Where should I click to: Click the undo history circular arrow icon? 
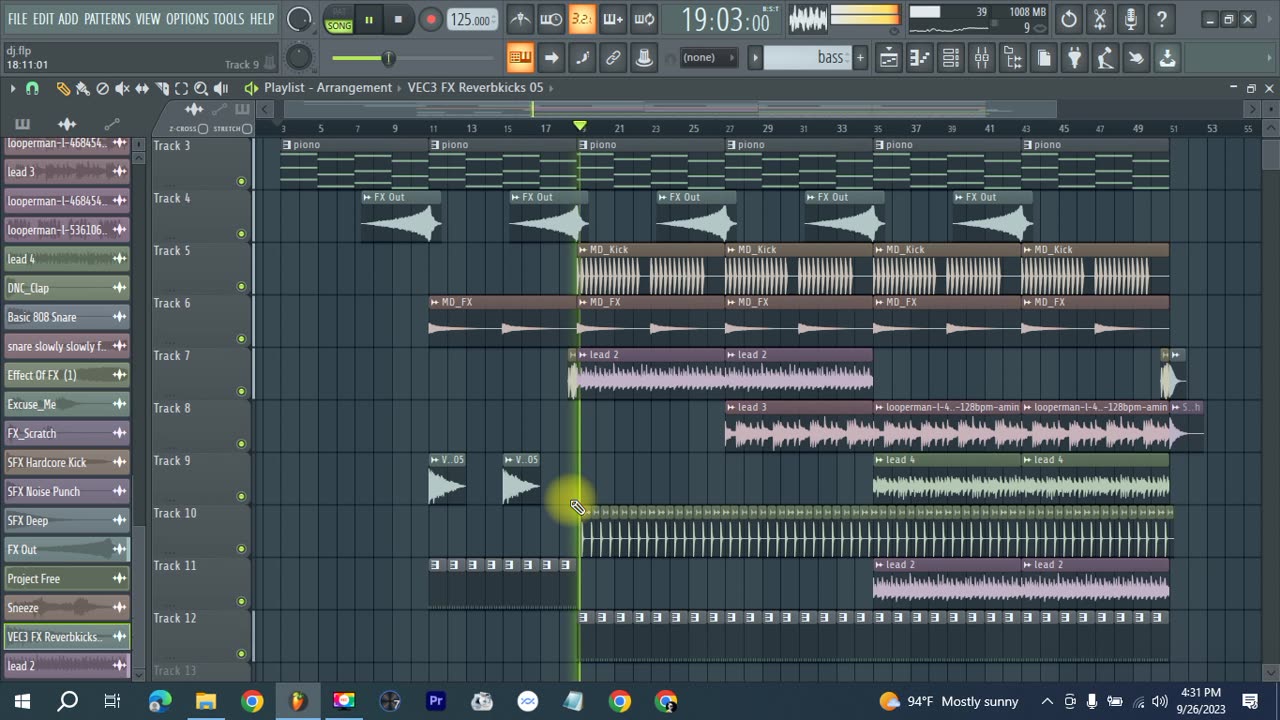(1069, 19)
